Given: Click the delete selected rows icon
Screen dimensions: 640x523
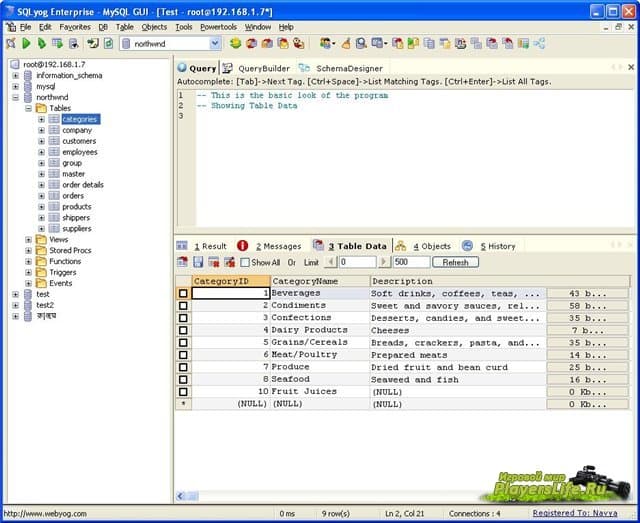Looking at the screenshot, I should click(213, 262).
